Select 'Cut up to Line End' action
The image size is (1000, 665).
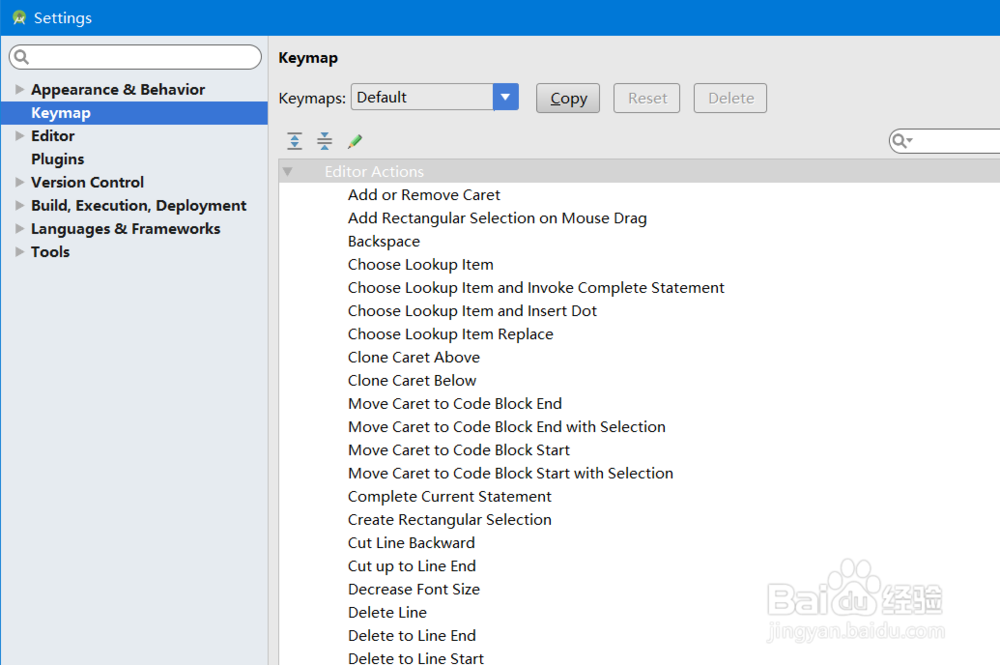pyautogui.click(x=412, y=566)
